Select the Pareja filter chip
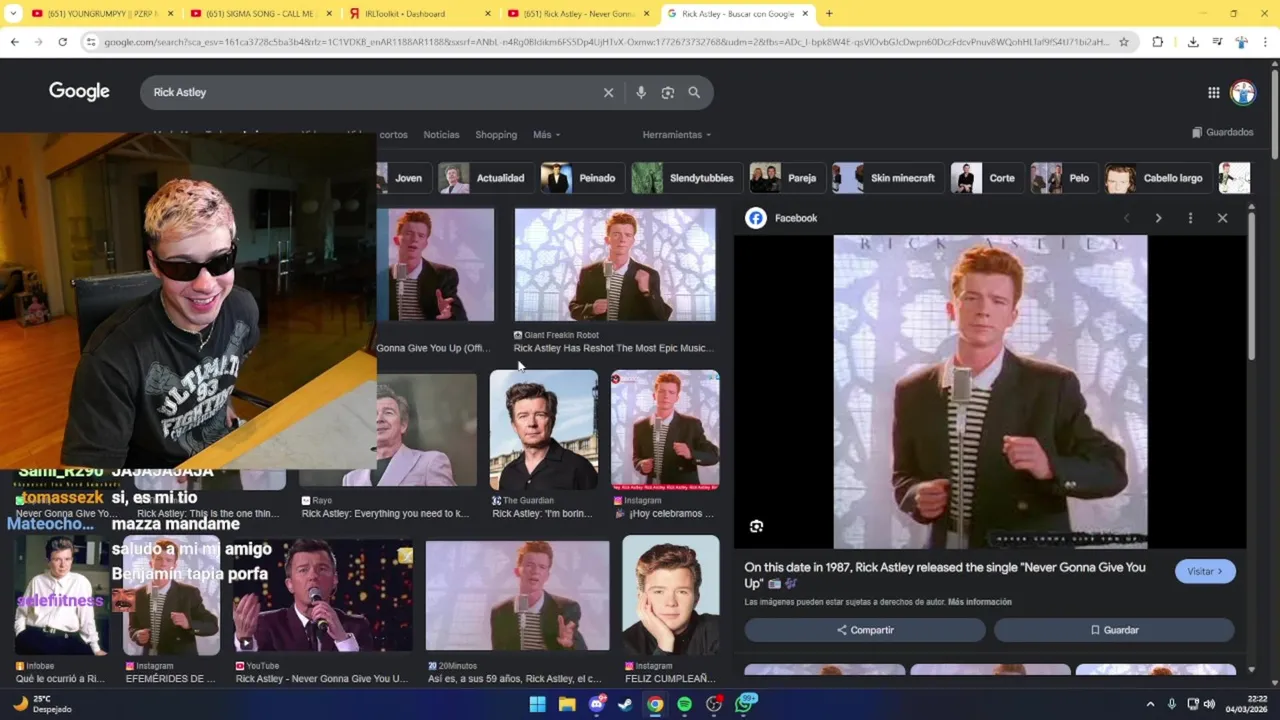1280x720 pixels. (x=786, y=178)
